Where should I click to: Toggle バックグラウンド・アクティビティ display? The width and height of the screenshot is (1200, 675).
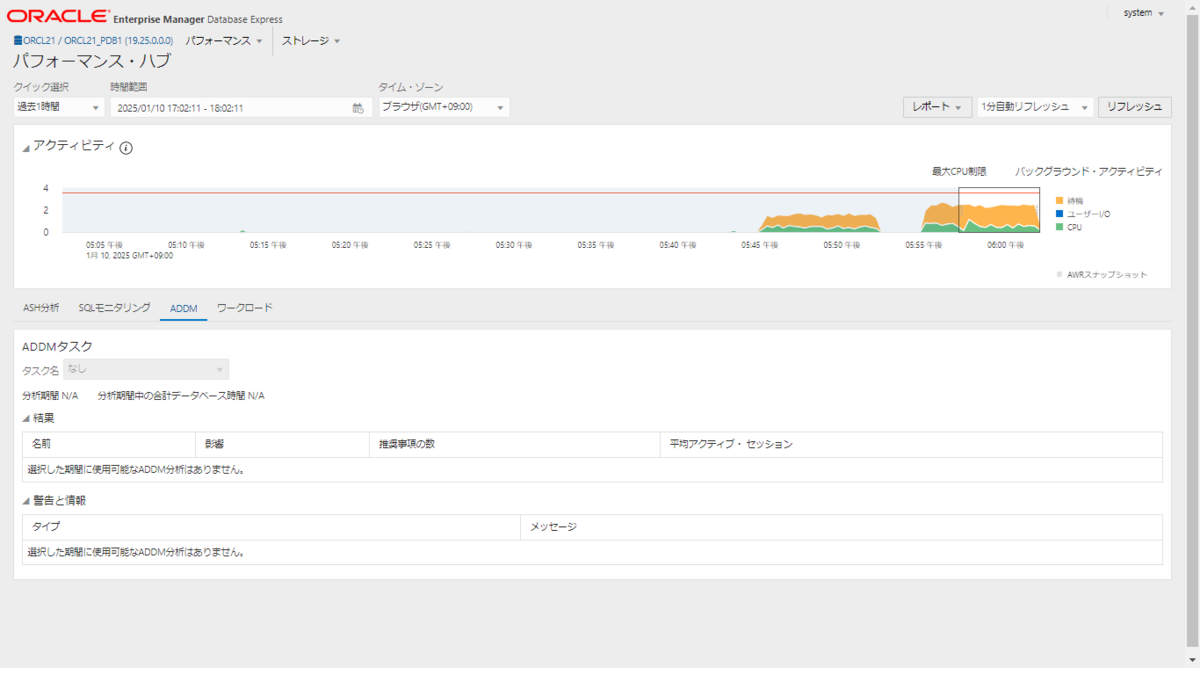click(1086, 170)
